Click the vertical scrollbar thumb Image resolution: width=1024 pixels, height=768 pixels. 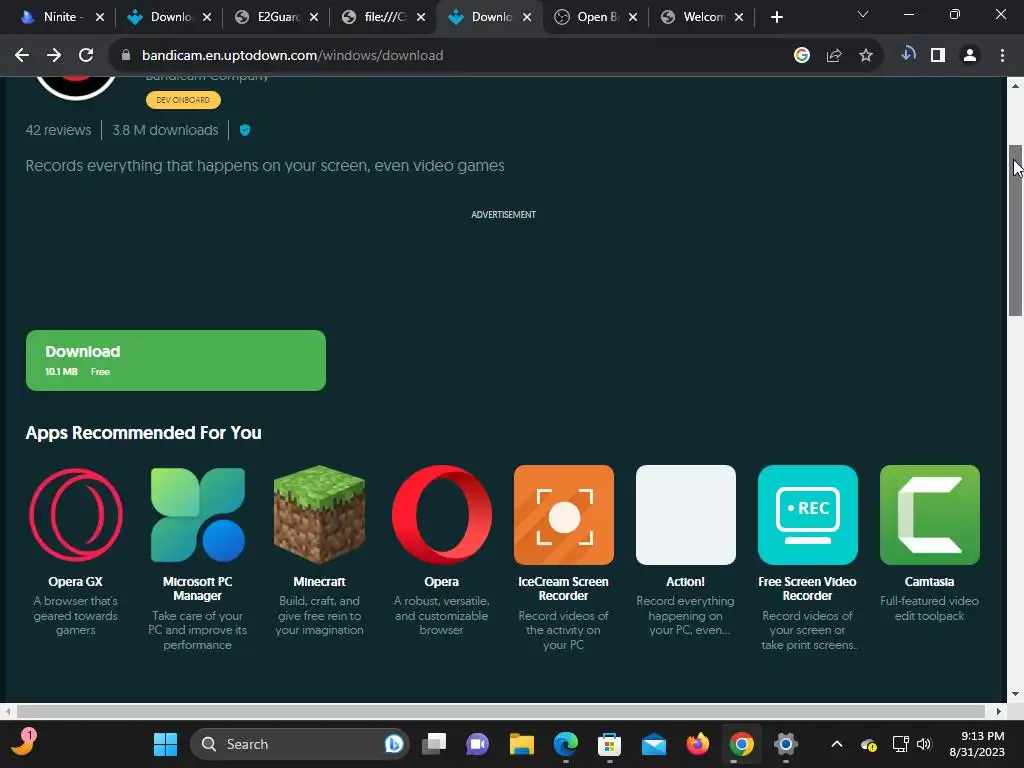(x=1016, y=230)
